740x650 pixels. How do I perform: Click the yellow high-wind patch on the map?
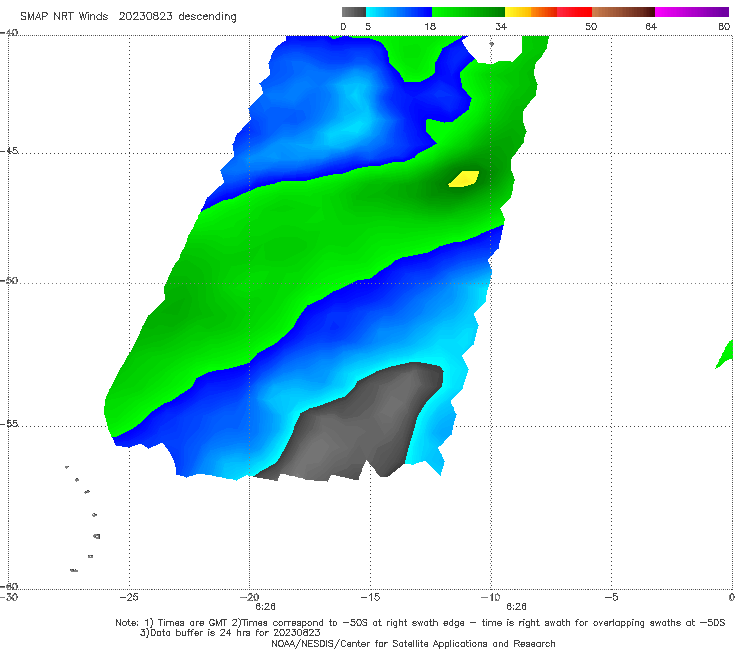click(x=464, y=179)
